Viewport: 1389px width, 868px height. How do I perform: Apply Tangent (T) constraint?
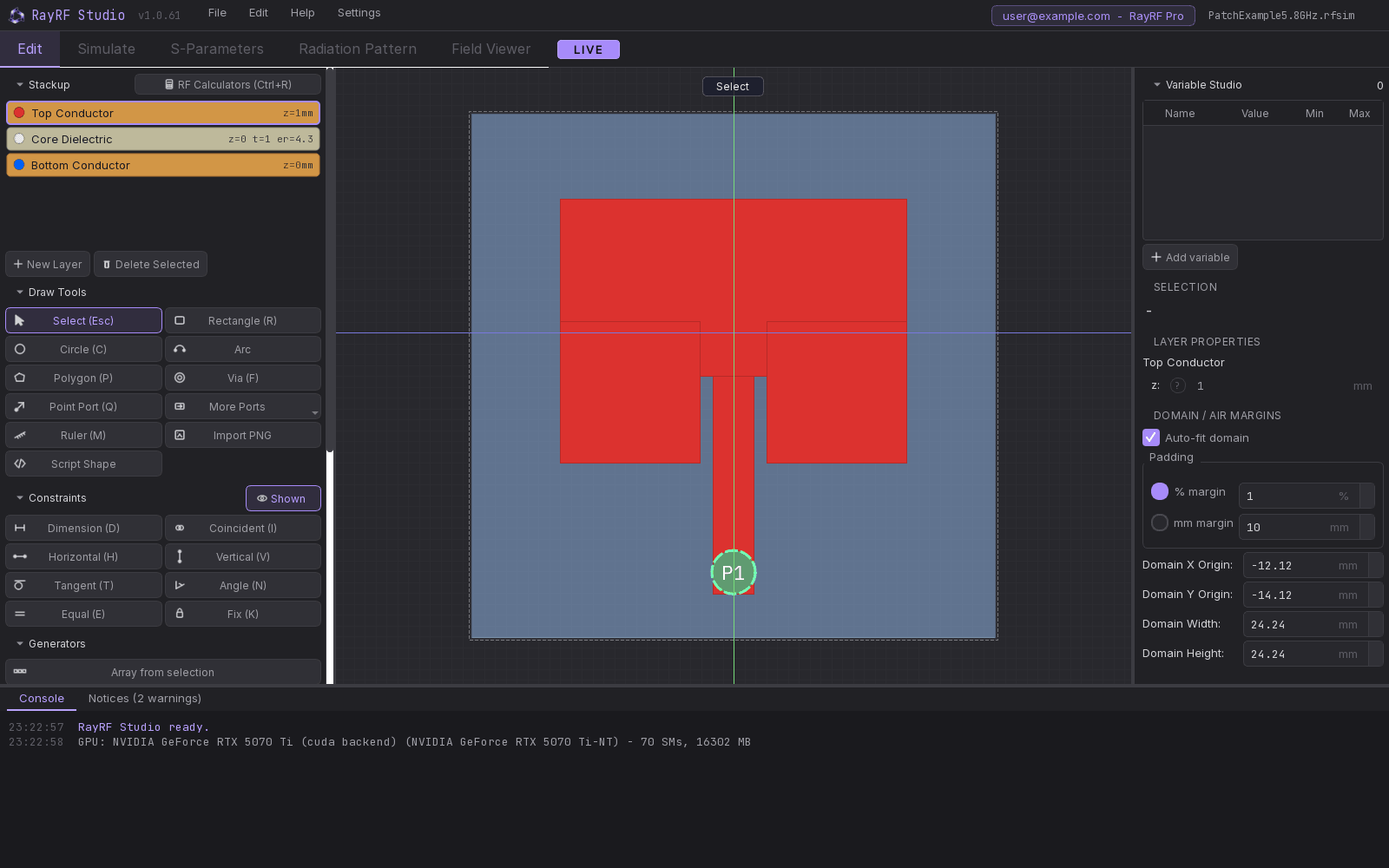pos(83,585)
